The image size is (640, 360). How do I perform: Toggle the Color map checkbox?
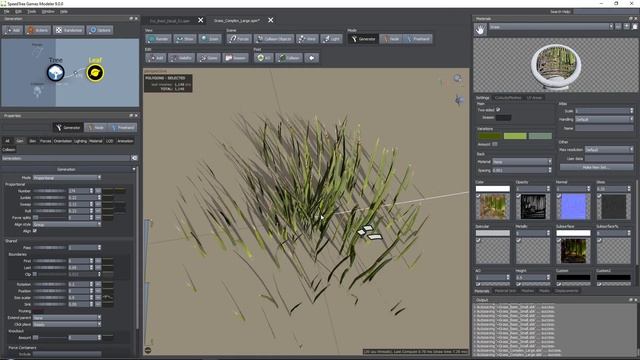[x=478, y=196]
